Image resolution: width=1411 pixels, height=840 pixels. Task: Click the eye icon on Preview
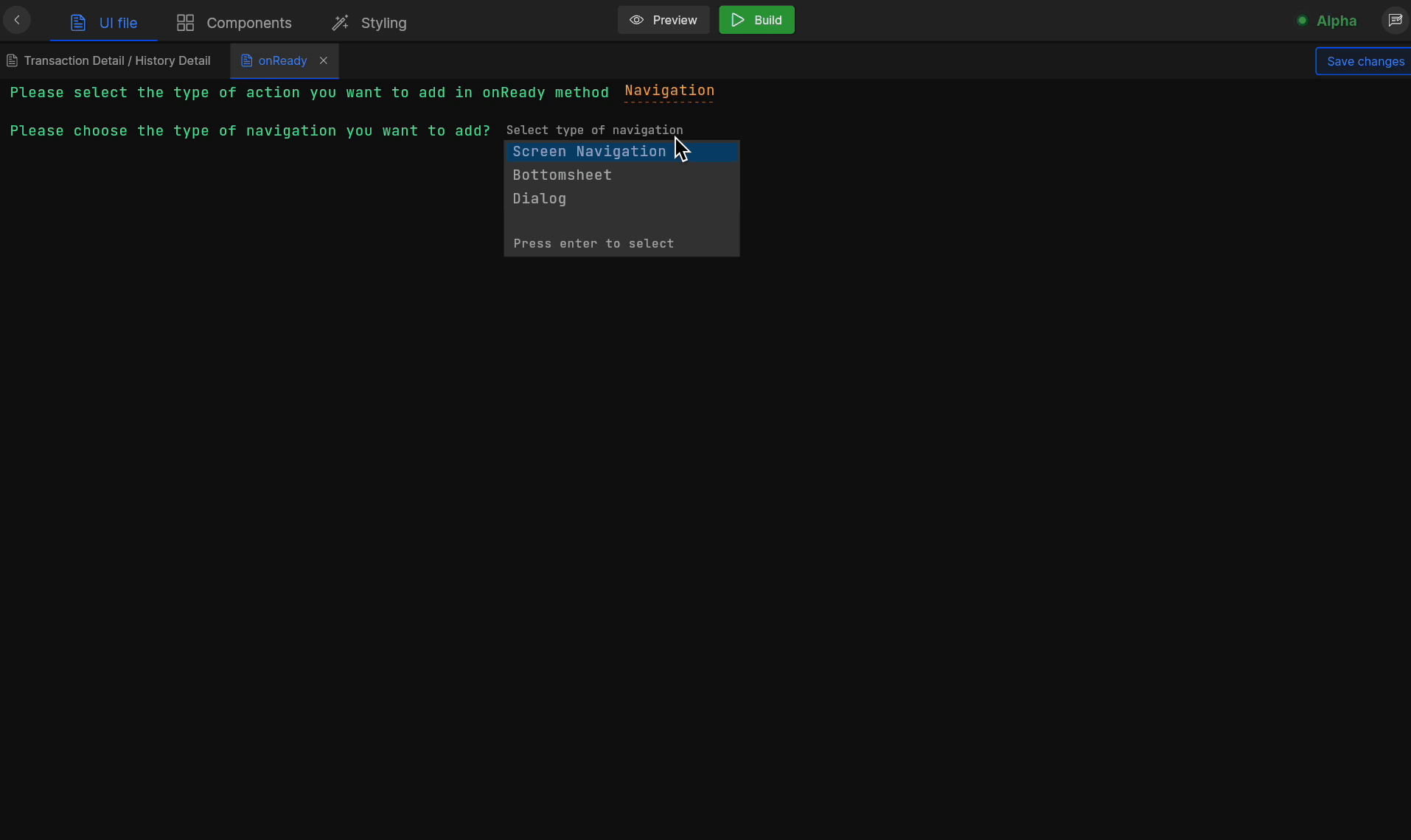coord(636,20)
